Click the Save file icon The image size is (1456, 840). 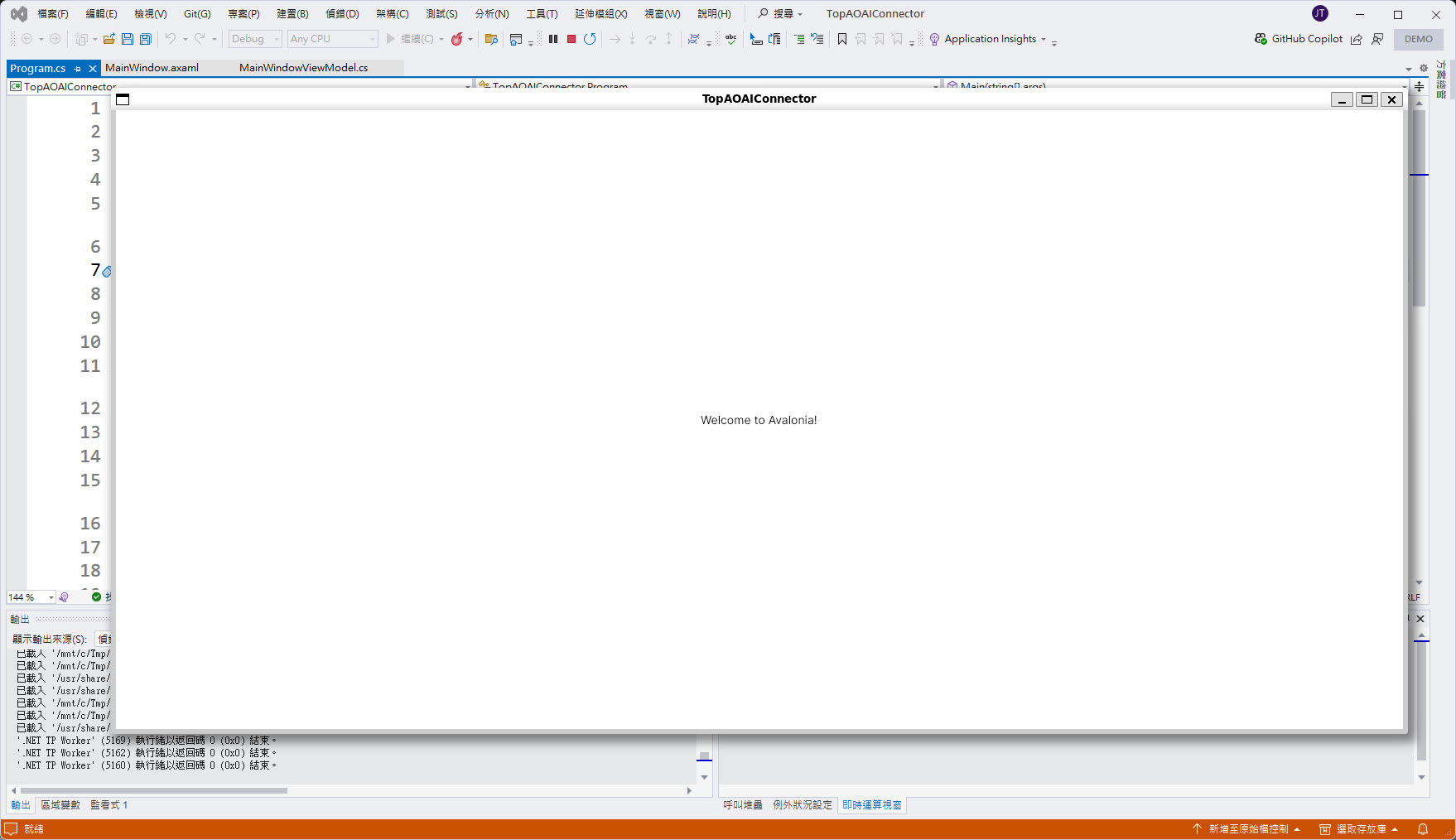[x=128, y=39]
